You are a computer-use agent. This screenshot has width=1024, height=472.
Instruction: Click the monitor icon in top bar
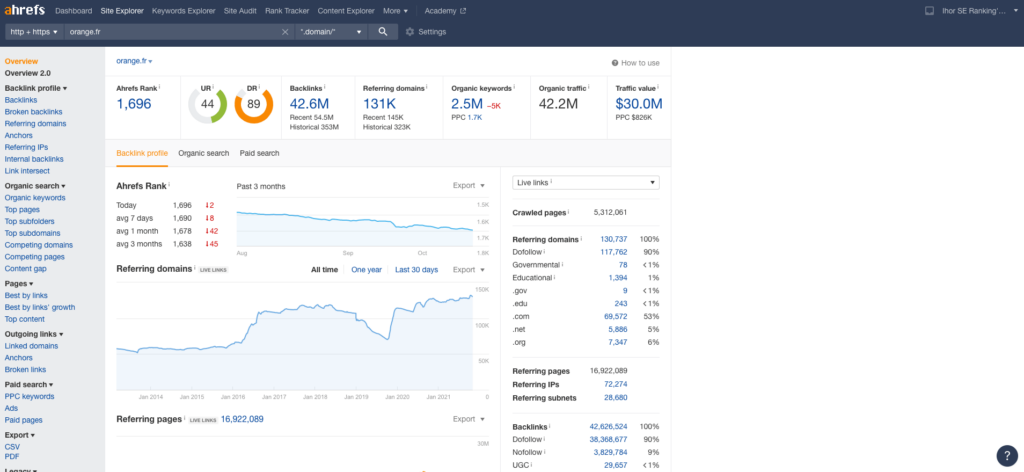click(x=930, y=11)
